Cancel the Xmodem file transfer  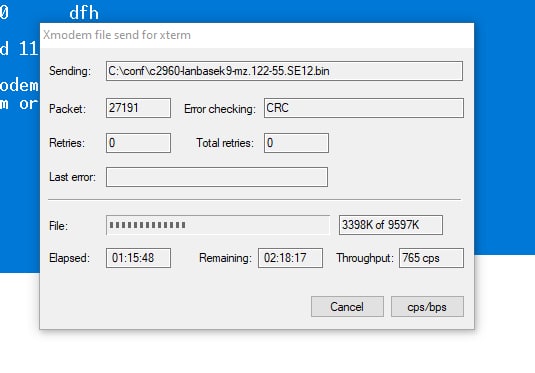pos(347,306)
